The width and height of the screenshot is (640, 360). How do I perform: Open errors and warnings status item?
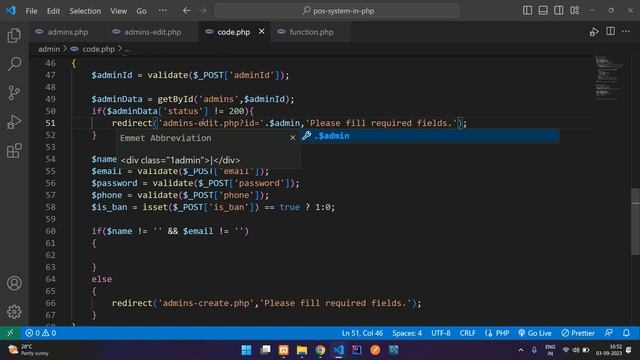coord(40,333)
